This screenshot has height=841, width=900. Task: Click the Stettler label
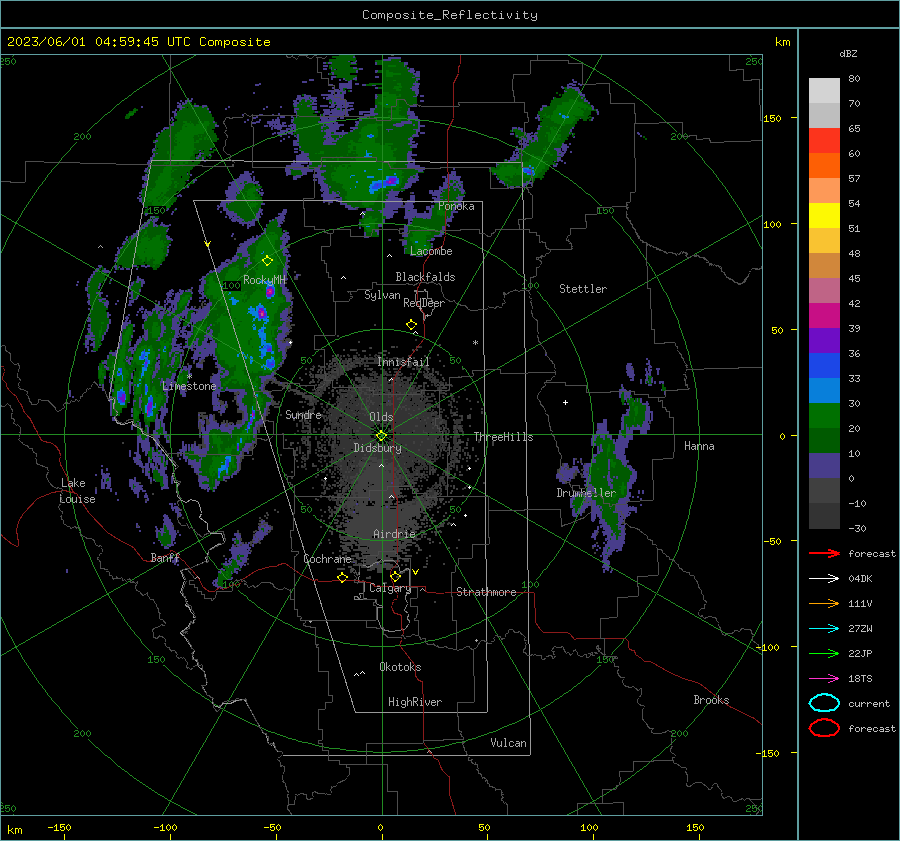pyautogui.click(x=583, y=289)
